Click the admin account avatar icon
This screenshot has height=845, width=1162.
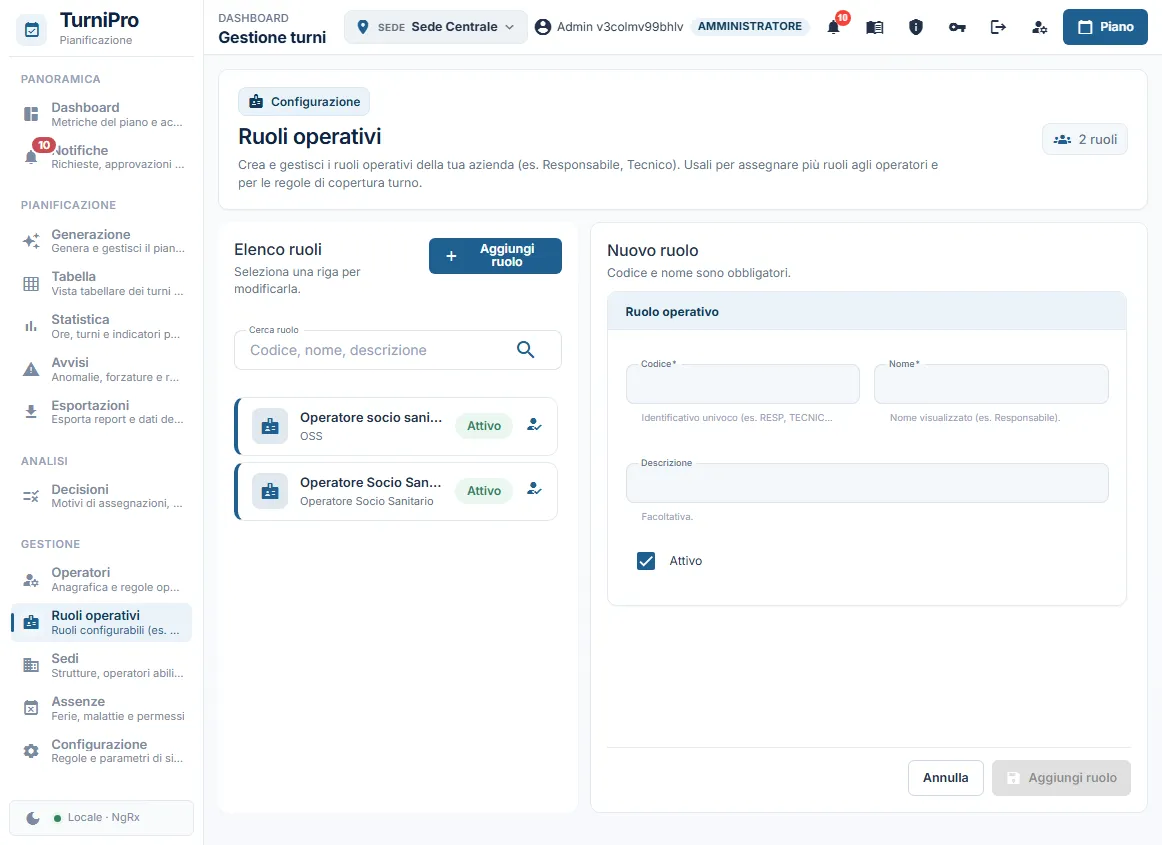point(543,27)
